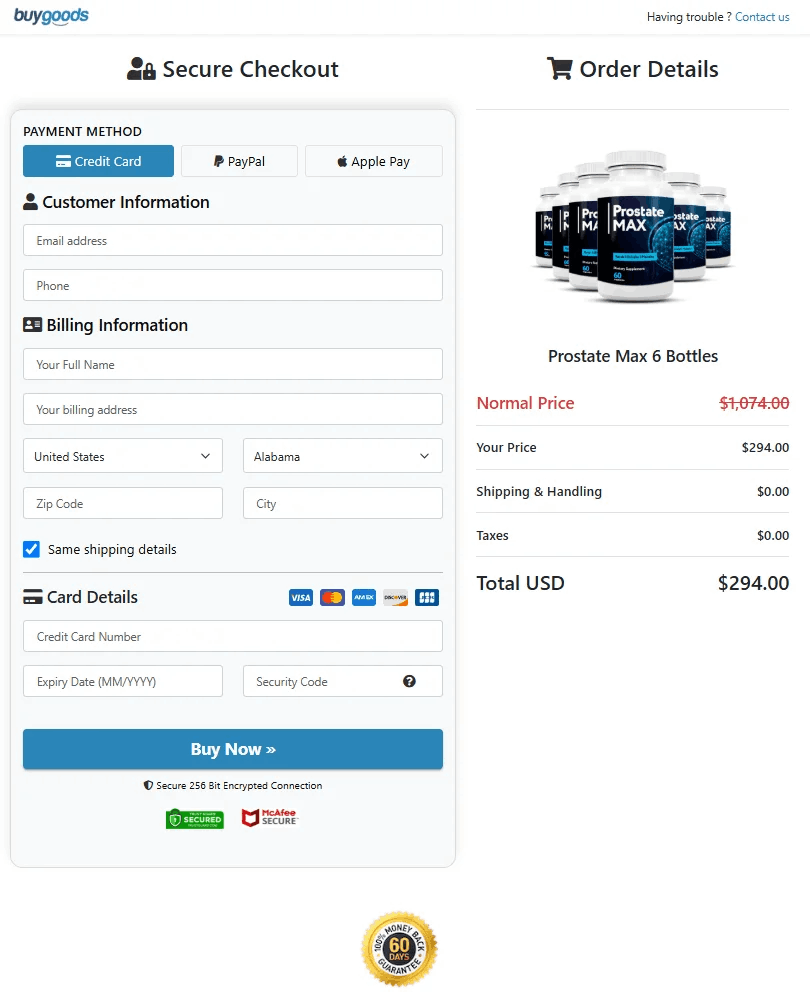Image resolution: width=810 pixels, height=992 pixels.
Task: Open the United States country dropdown
Action: [123, 456]
